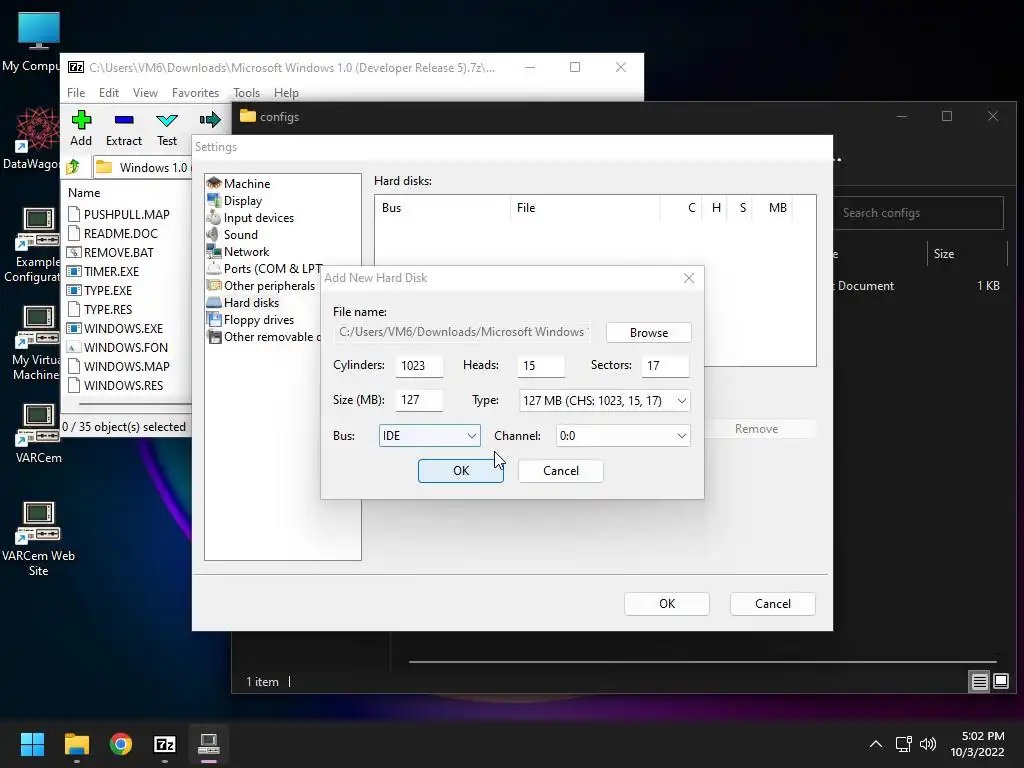The height and width of the screenshot is (768, 1024).
Task: Click the volume speaker tray icon
Action: pos(927,744)
